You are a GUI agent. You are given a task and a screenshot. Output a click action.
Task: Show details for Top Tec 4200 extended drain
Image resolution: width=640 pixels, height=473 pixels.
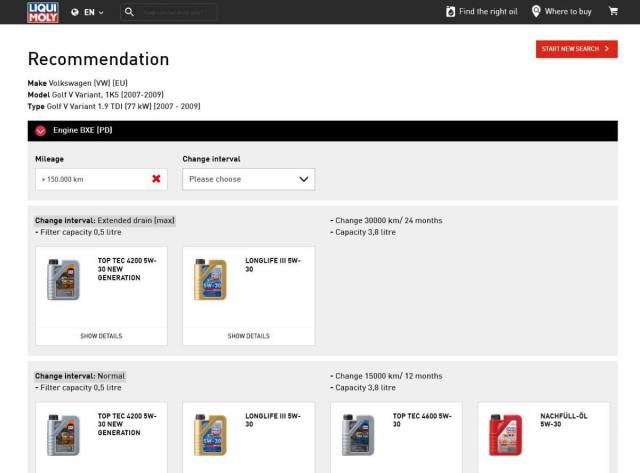[101, 336]
